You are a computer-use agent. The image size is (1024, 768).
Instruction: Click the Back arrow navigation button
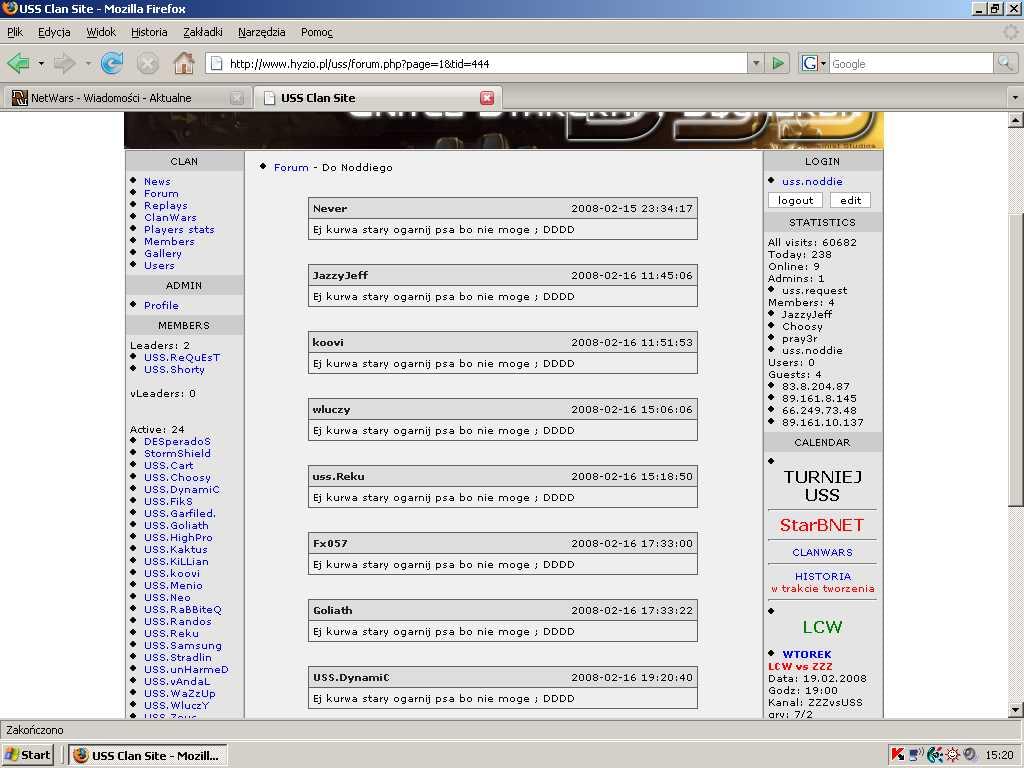[x=18, y=64]
